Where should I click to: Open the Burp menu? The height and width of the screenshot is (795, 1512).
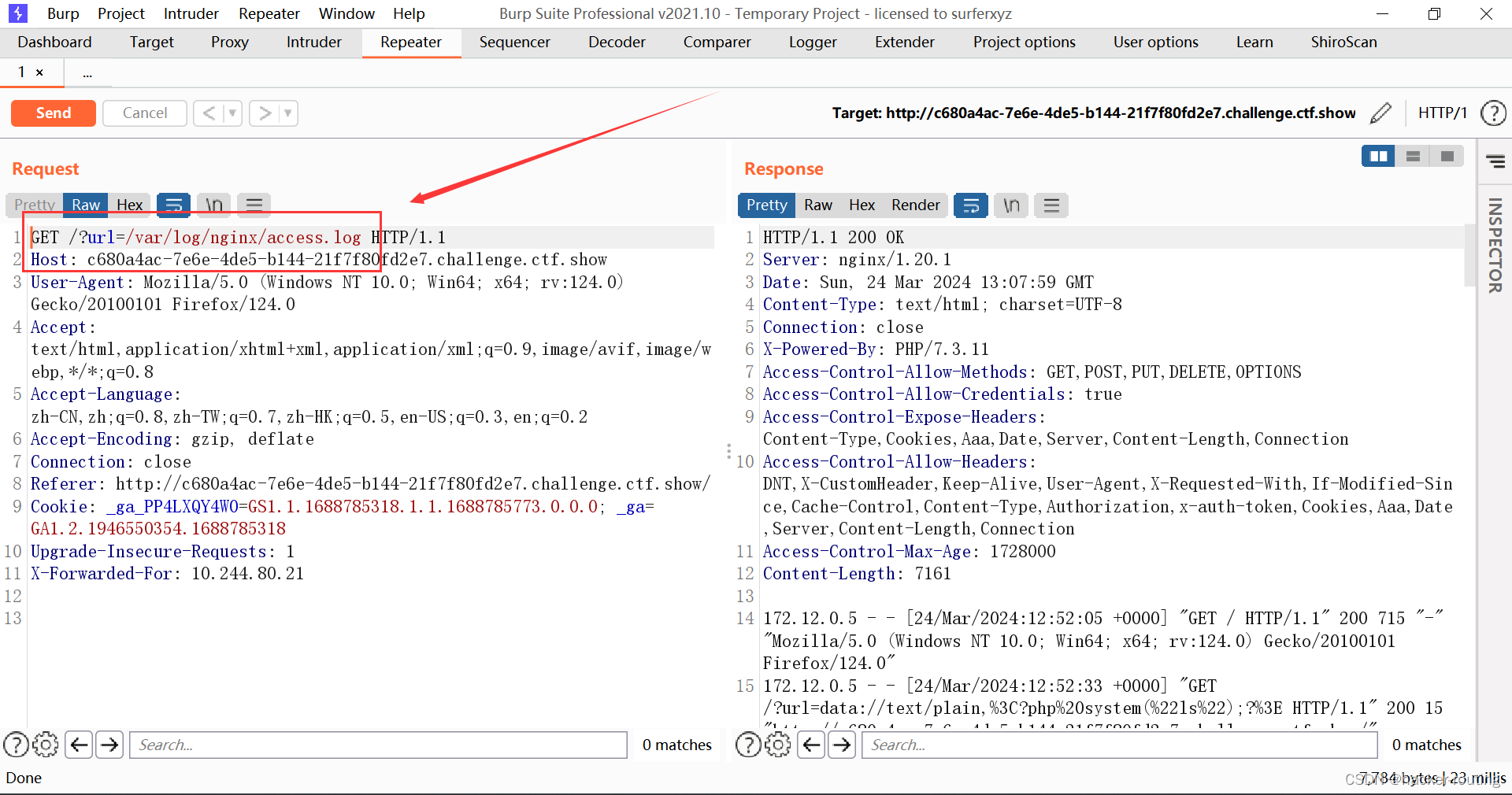63,13
